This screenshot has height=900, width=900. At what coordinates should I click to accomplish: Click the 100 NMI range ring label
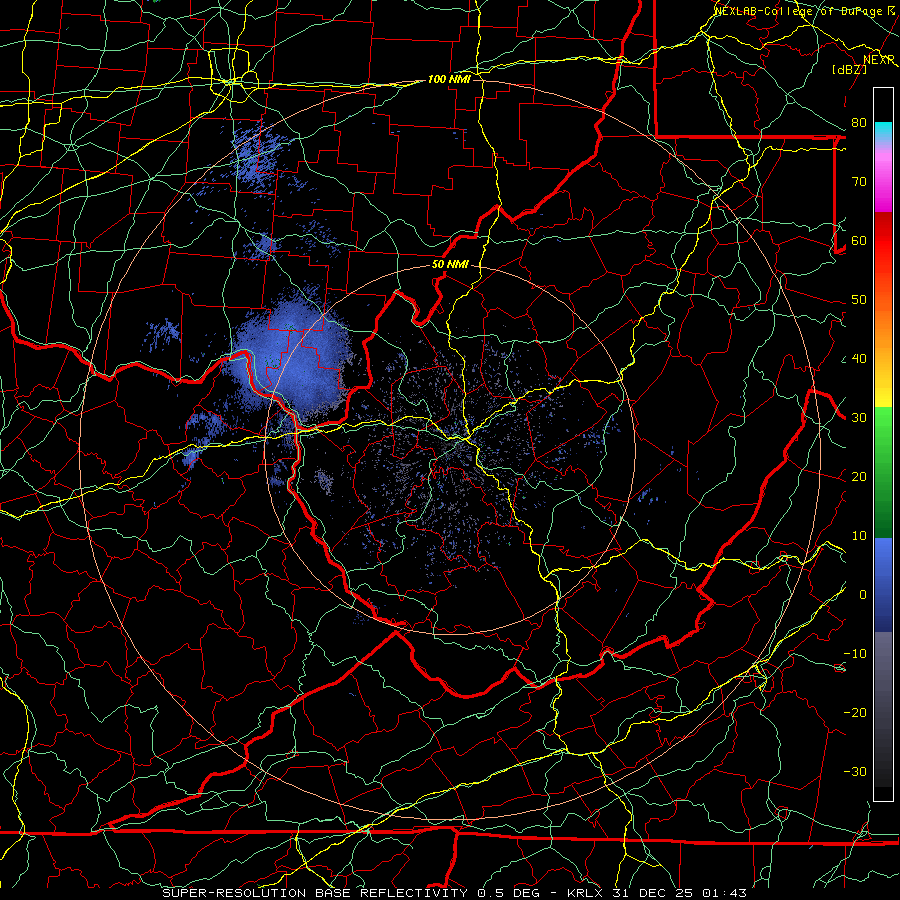[449, 79]
